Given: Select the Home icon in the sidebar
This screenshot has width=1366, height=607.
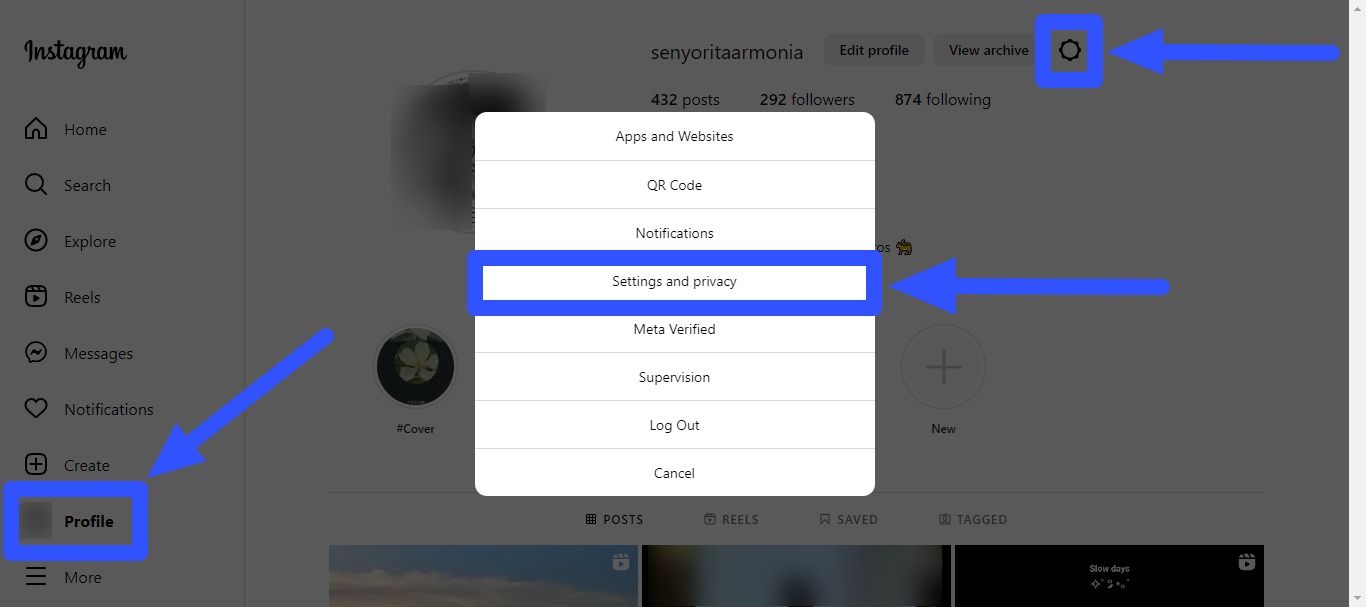Looking at the screenshot, I should (x=36, y=128).
